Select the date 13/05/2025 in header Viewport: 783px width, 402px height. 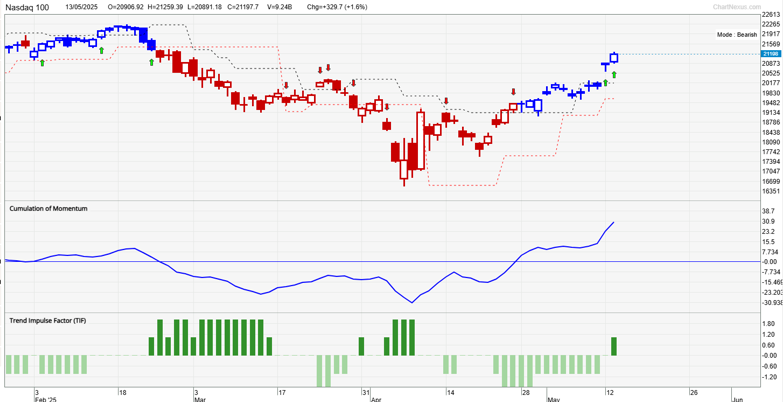click(x=81, y=7)
